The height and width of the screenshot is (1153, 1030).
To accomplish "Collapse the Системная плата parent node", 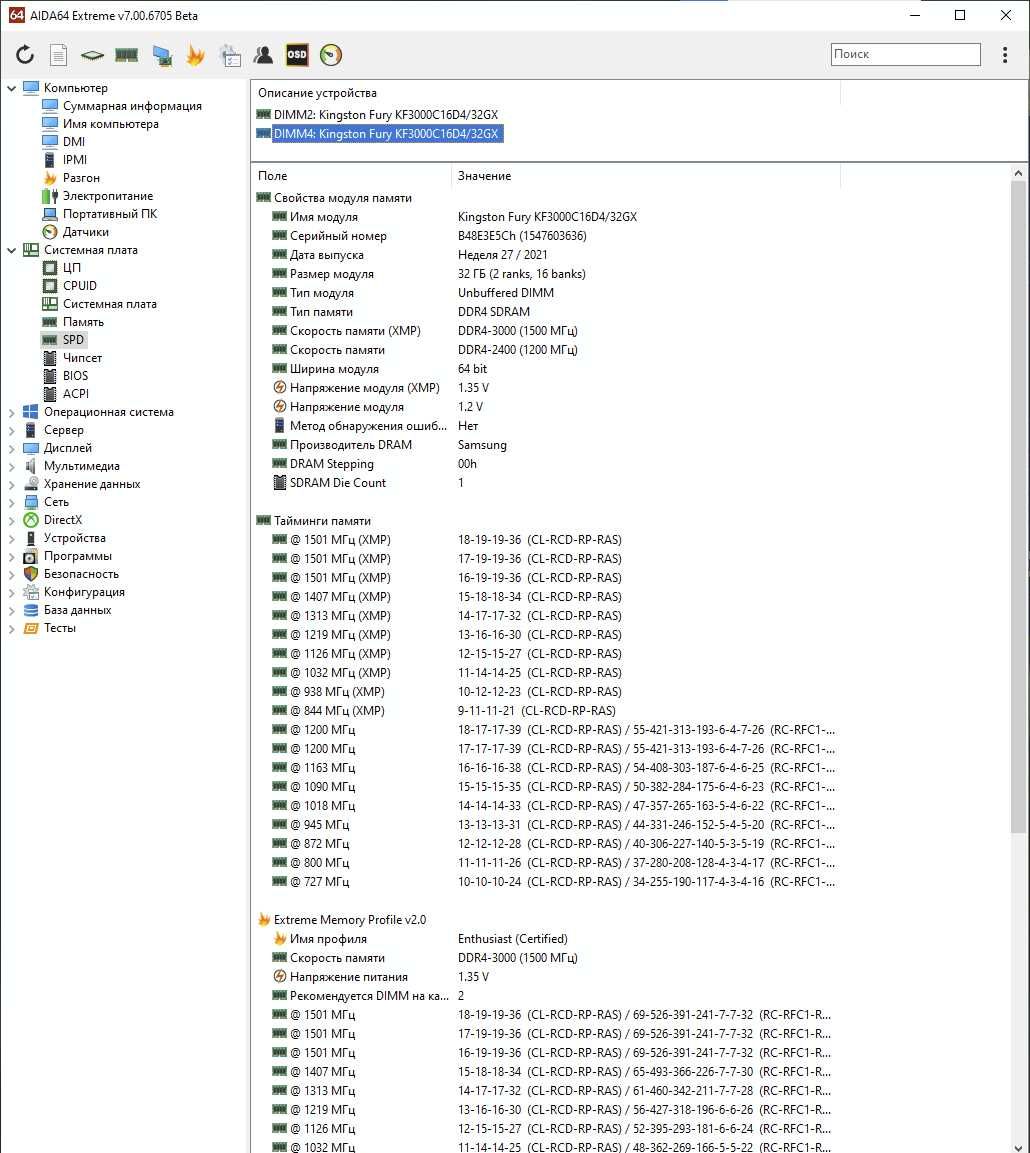I will click(11, 250).
